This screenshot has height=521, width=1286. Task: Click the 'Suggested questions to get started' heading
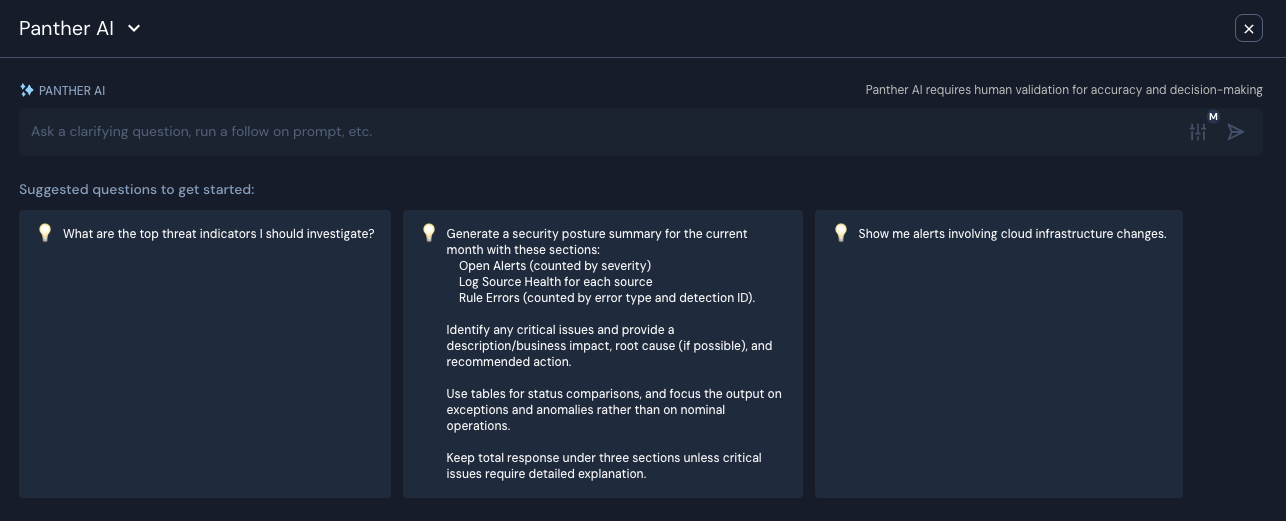136,190
